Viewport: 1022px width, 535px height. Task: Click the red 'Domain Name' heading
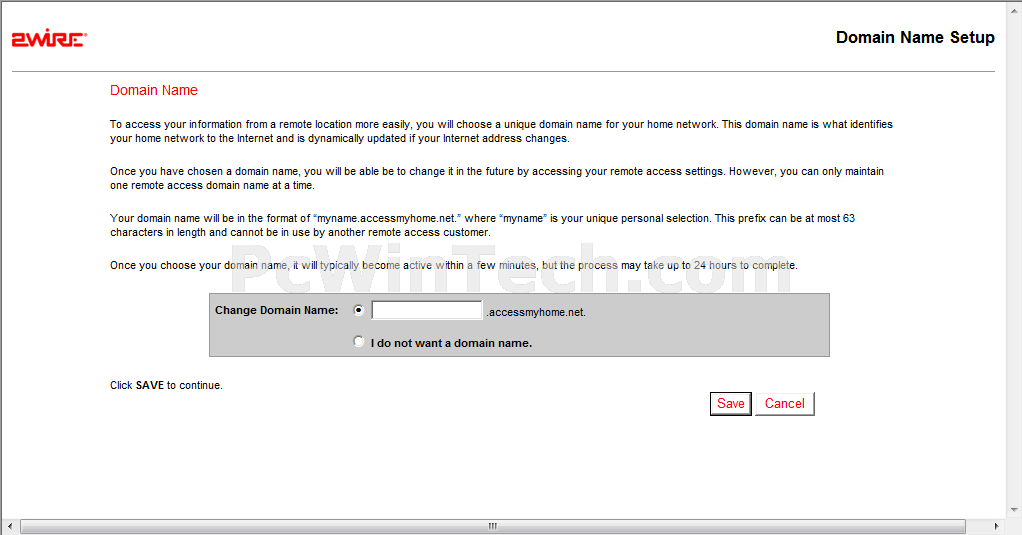coord(154,91)
